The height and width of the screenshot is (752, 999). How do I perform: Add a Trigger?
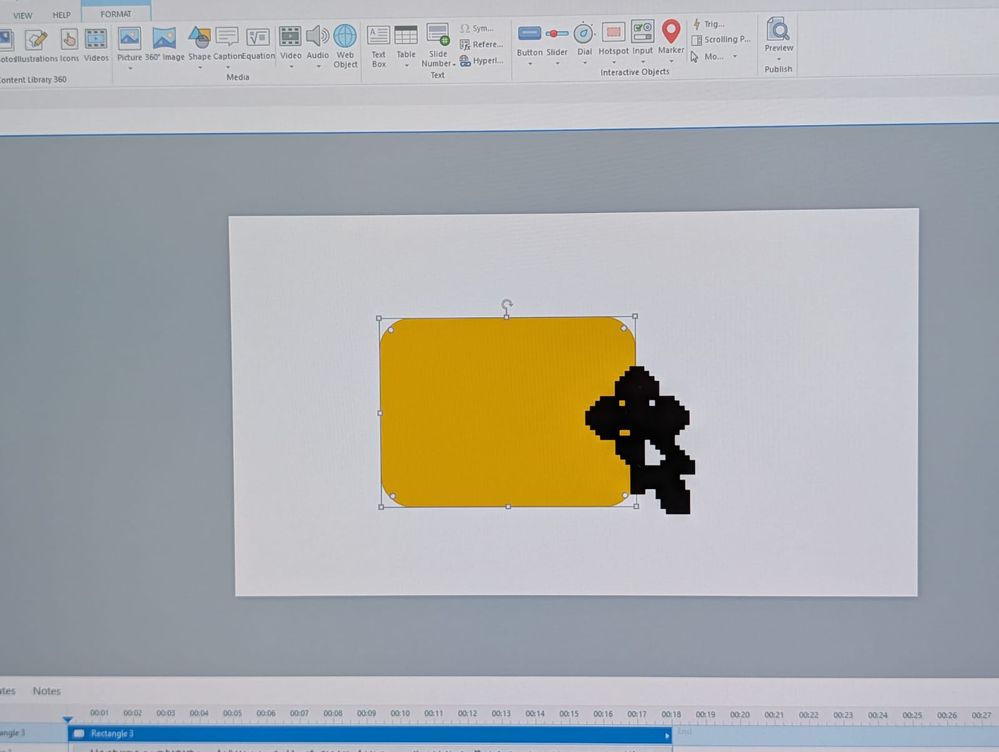(708, 24)
